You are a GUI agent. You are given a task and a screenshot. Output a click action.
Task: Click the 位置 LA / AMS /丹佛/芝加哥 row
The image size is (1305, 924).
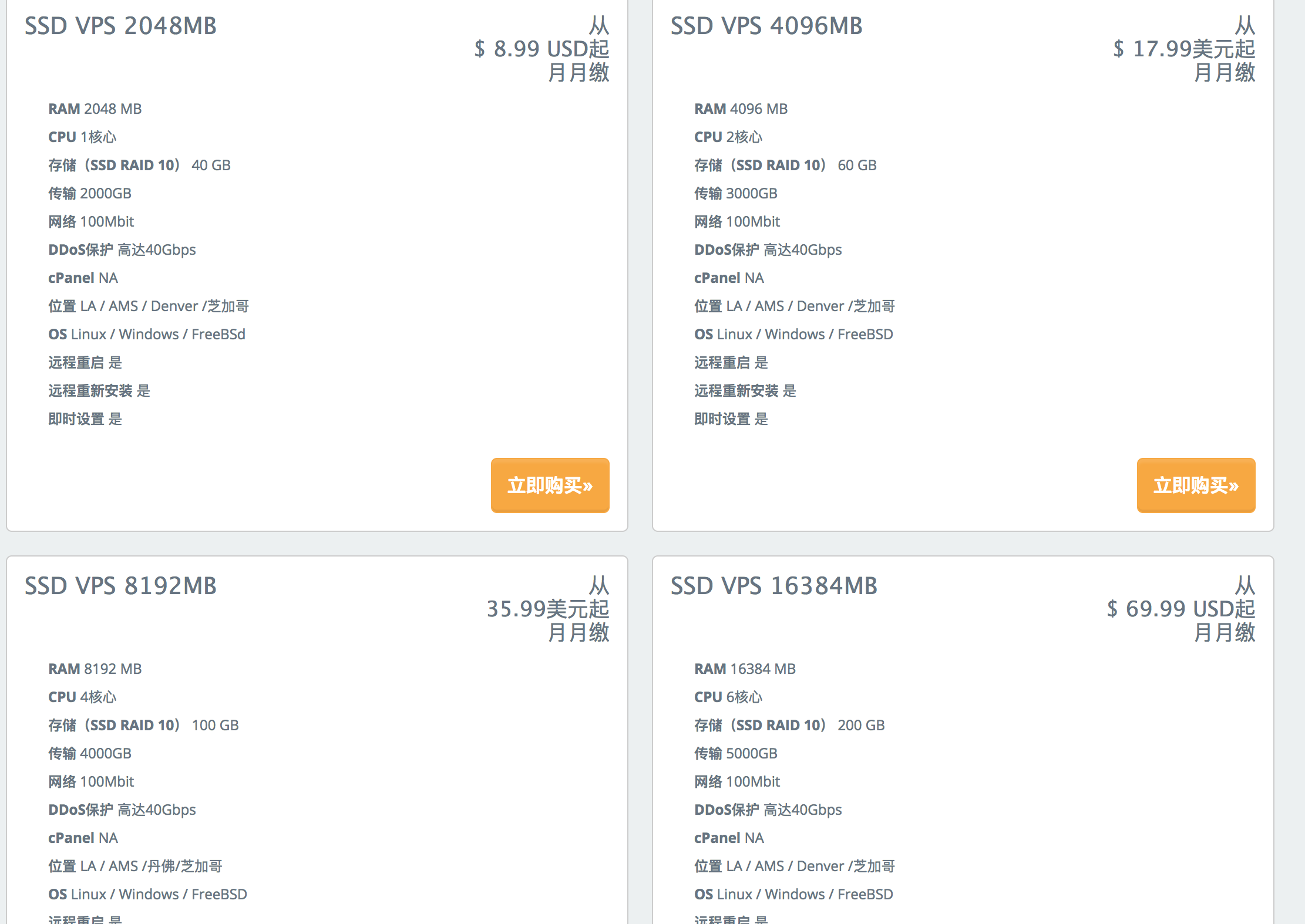pos(135,866)
